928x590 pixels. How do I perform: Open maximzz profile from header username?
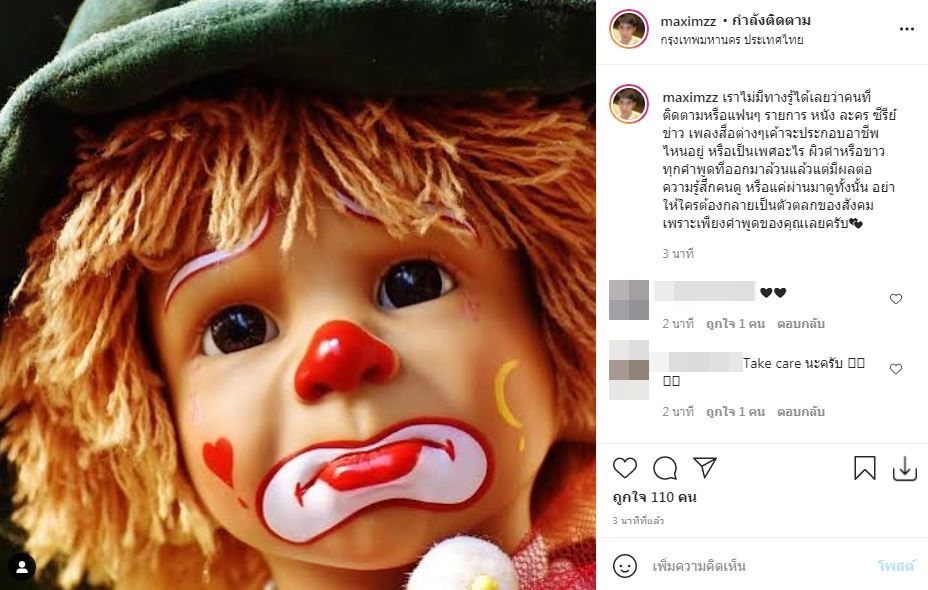(688, 21)
